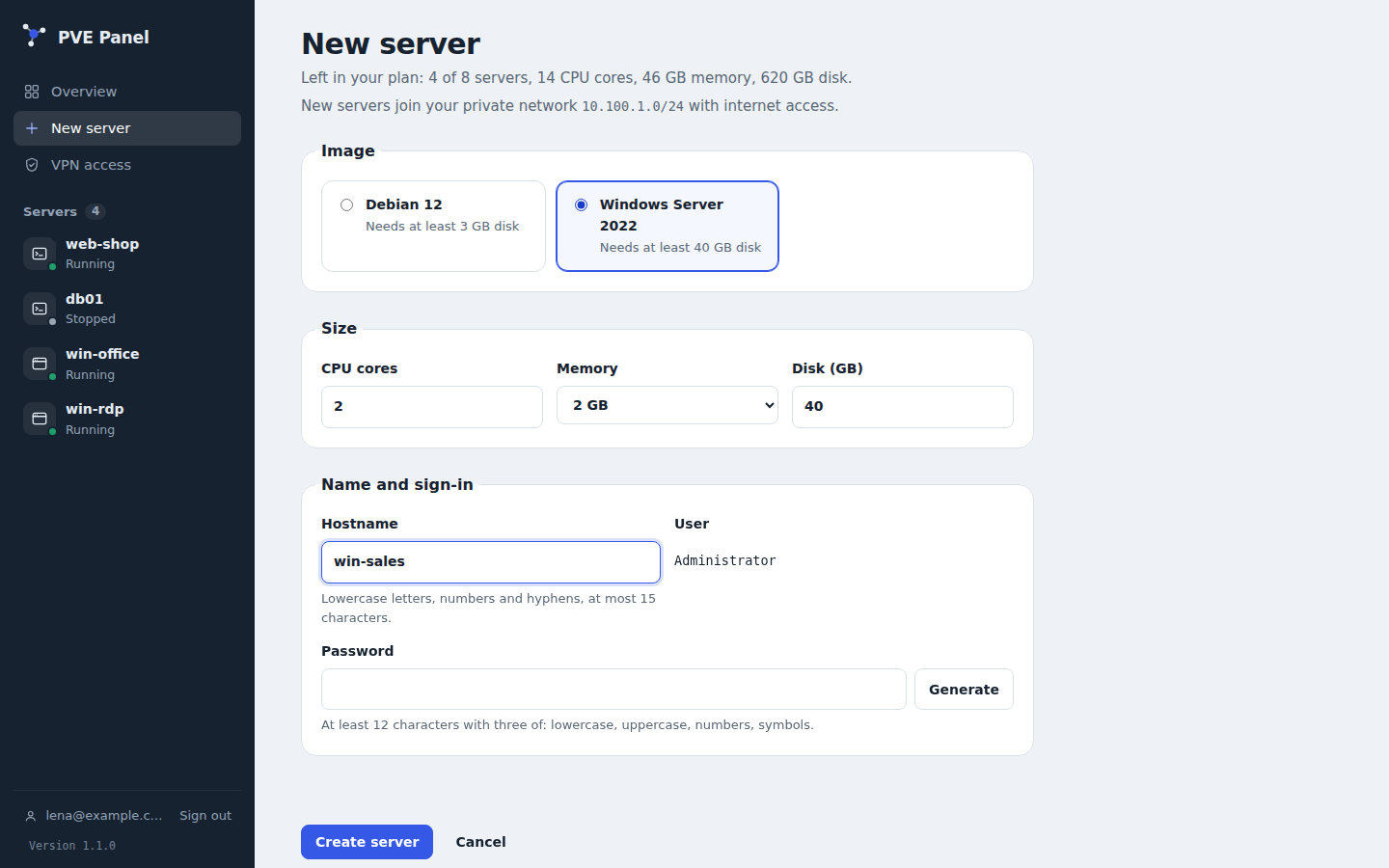The height and width of the screenshot is (868, 1389).
Task: Click the Overview grid icon
Action: (32, 92)
